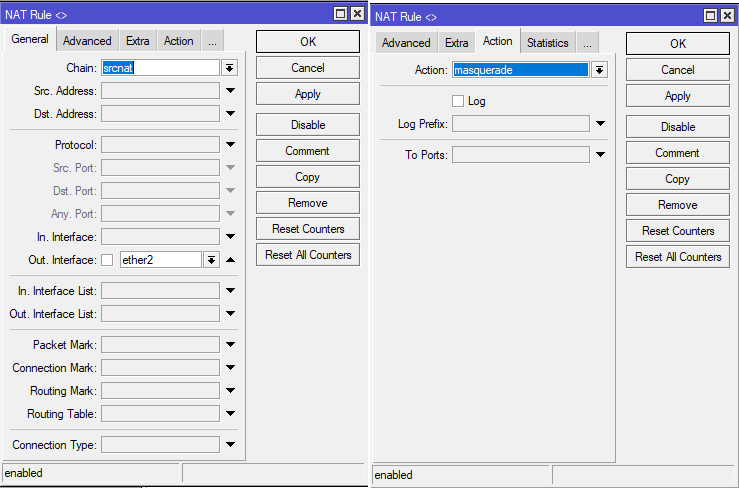
Task: Collapse the Out. Interface field with up arrow
Action: (x=230, y=260)
